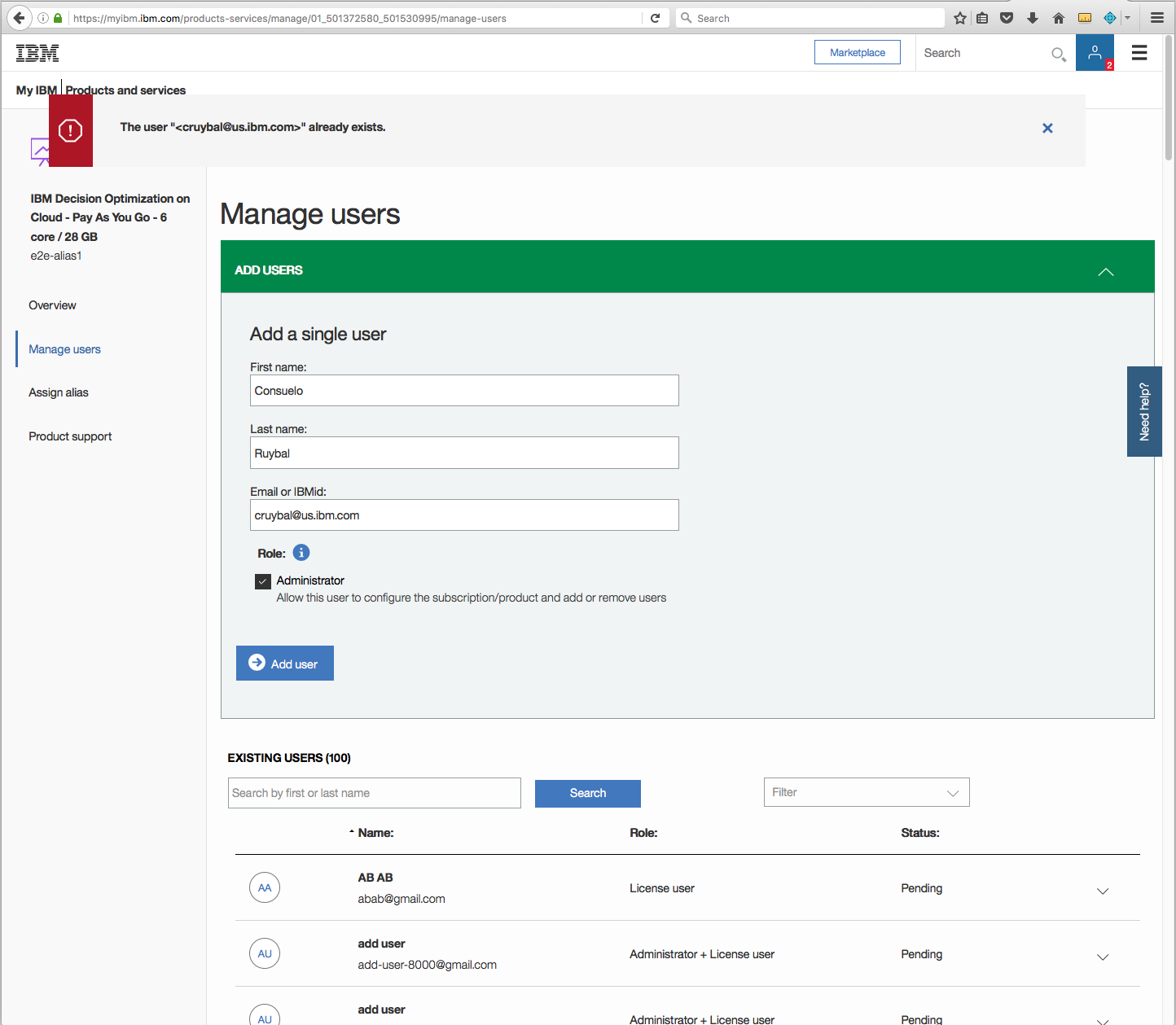The width and height of the screenshot is (1176, 1025).
Task: Click the browser URL address bar
Action: coord(354,18)
